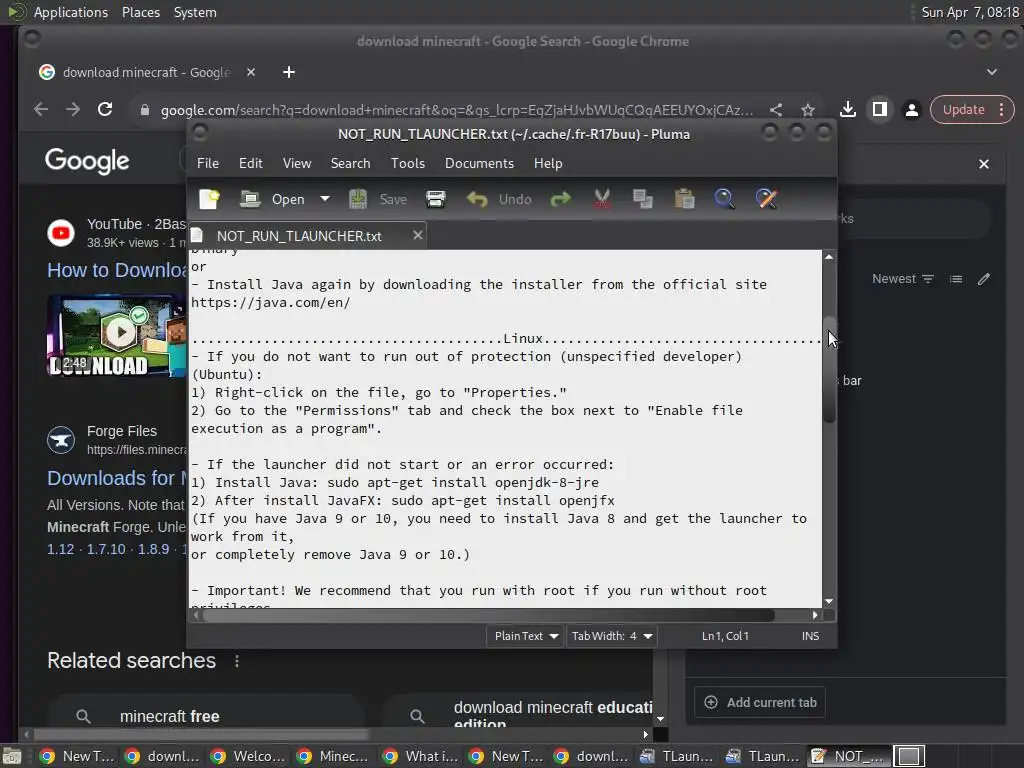
Task: Reload the Chrome page
Action: (x=104, y=110)
